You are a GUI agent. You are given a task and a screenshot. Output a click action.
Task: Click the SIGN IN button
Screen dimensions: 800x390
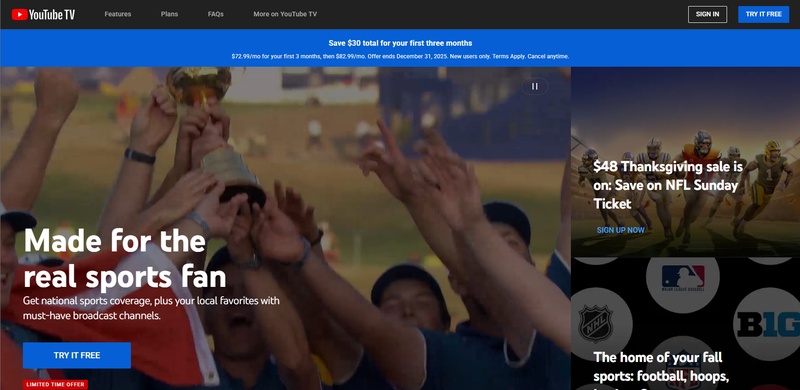tap(707, 14)
